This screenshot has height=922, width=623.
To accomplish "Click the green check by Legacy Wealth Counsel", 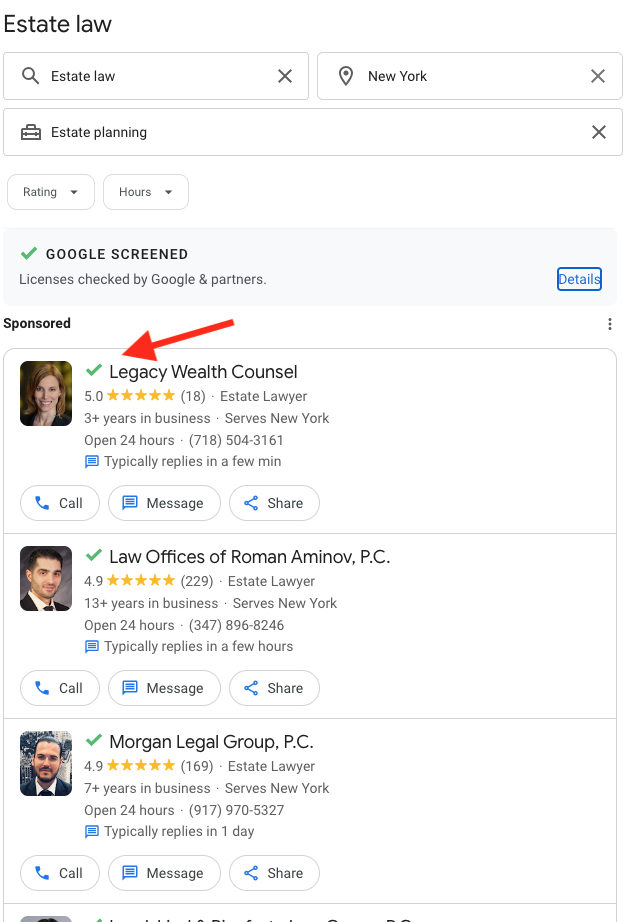I will pos(94,370).
